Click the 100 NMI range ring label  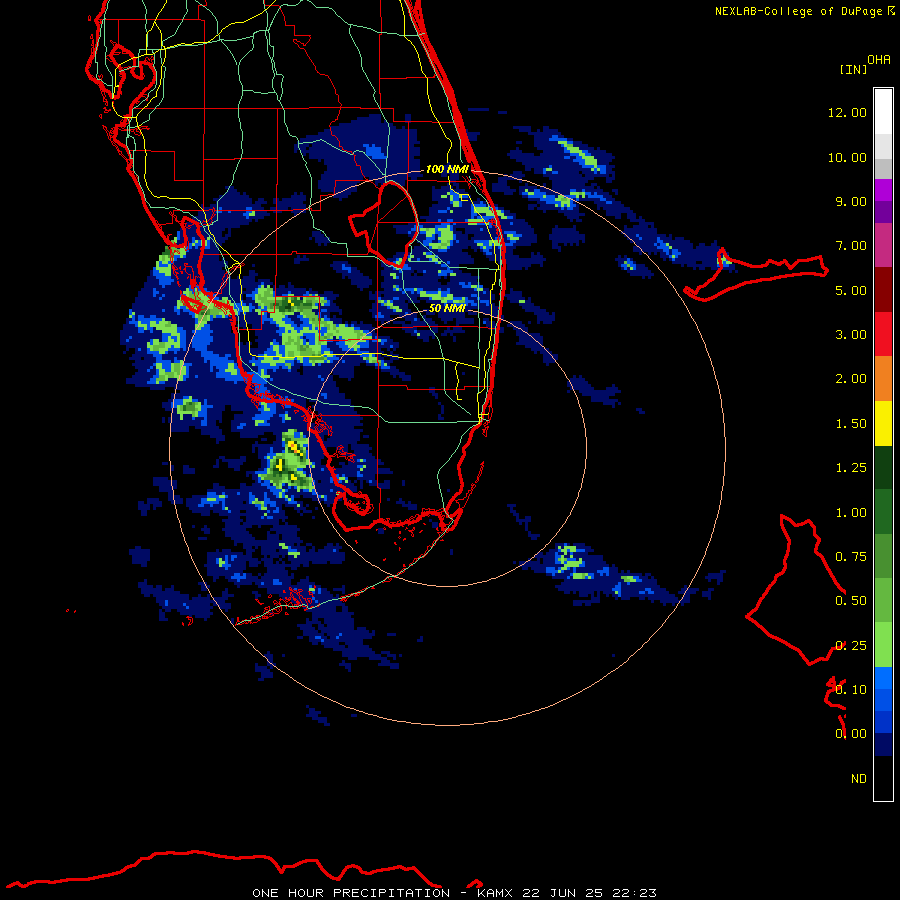tap(447, 169)
